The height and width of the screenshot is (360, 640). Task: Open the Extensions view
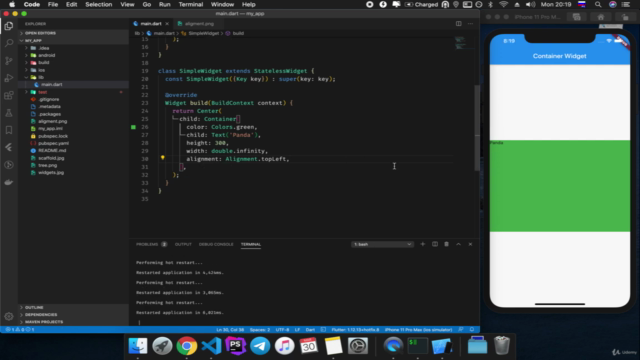(9, 96)
